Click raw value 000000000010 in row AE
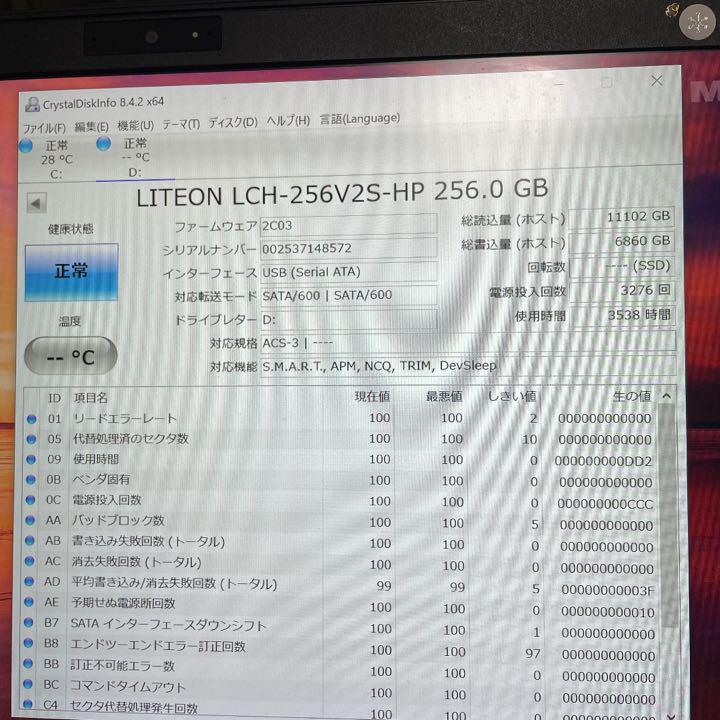The height and width of the screenshot is (720, 720). coord(608,612)
